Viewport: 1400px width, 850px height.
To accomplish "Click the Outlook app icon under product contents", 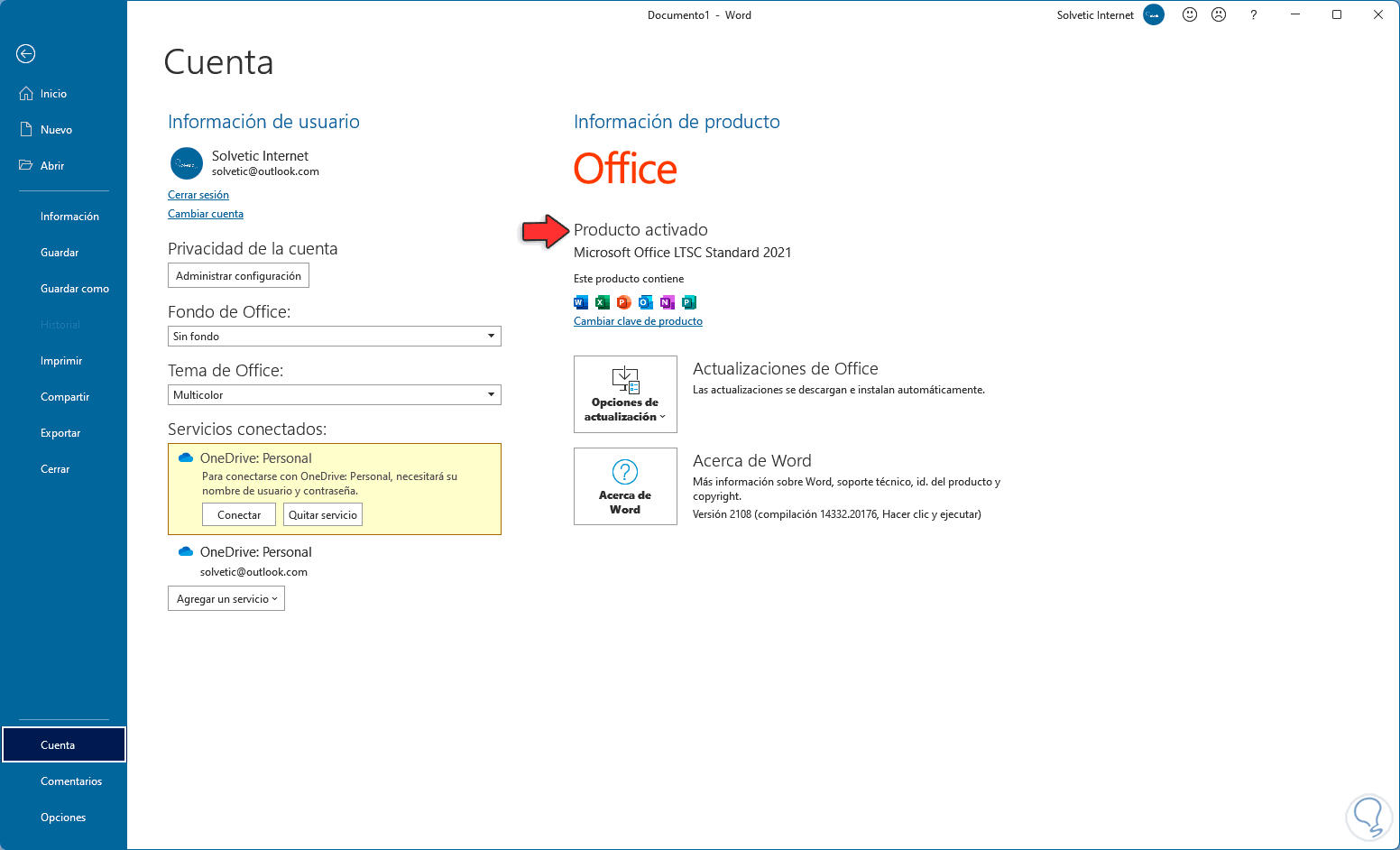I will 646,302.
